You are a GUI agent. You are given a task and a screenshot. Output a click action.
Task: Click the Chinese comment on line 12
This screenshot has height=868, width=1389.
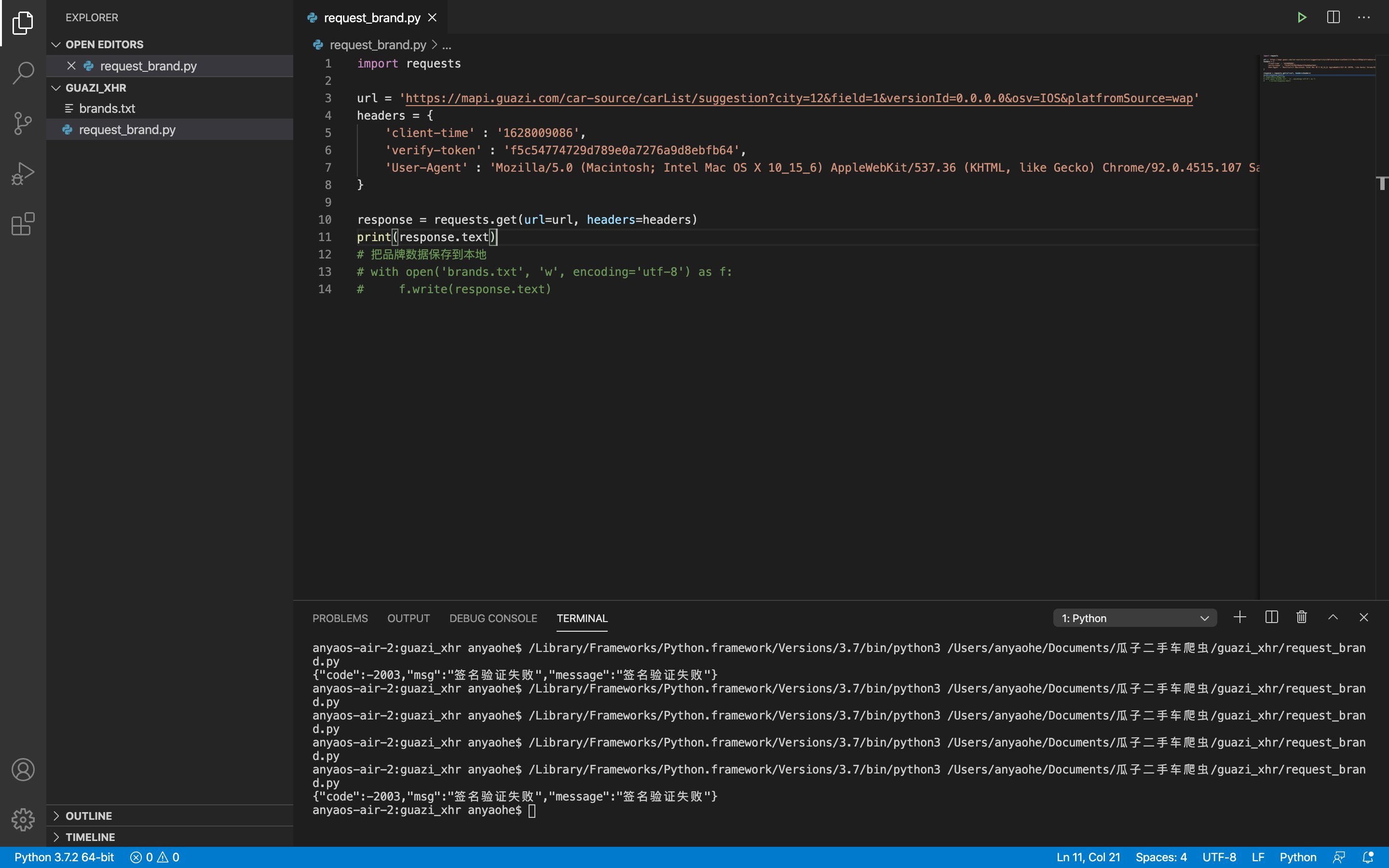[x=422, y=254]
